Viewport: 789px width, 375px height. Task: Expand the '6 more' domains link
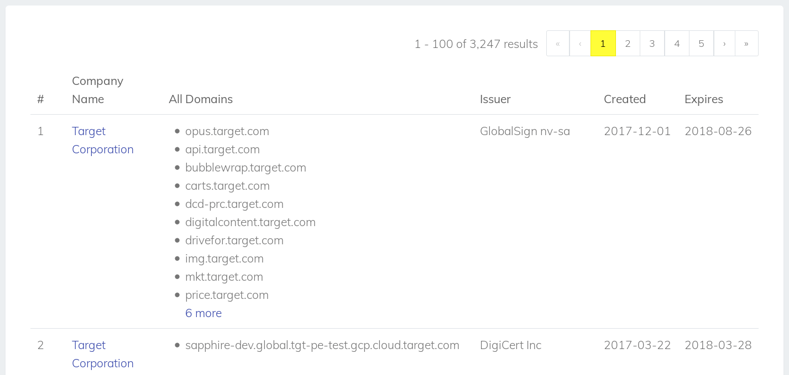[203, 313]
